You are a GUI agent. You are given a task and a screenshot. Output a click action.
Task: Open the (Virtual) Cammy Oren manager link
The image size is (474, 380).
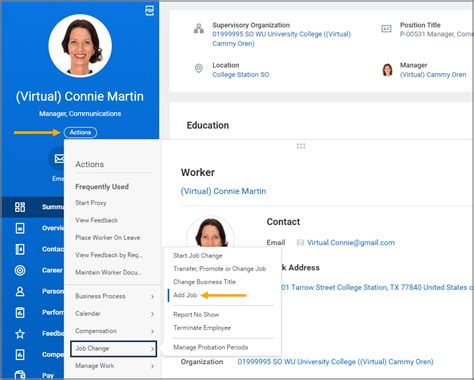pos(433,75)
